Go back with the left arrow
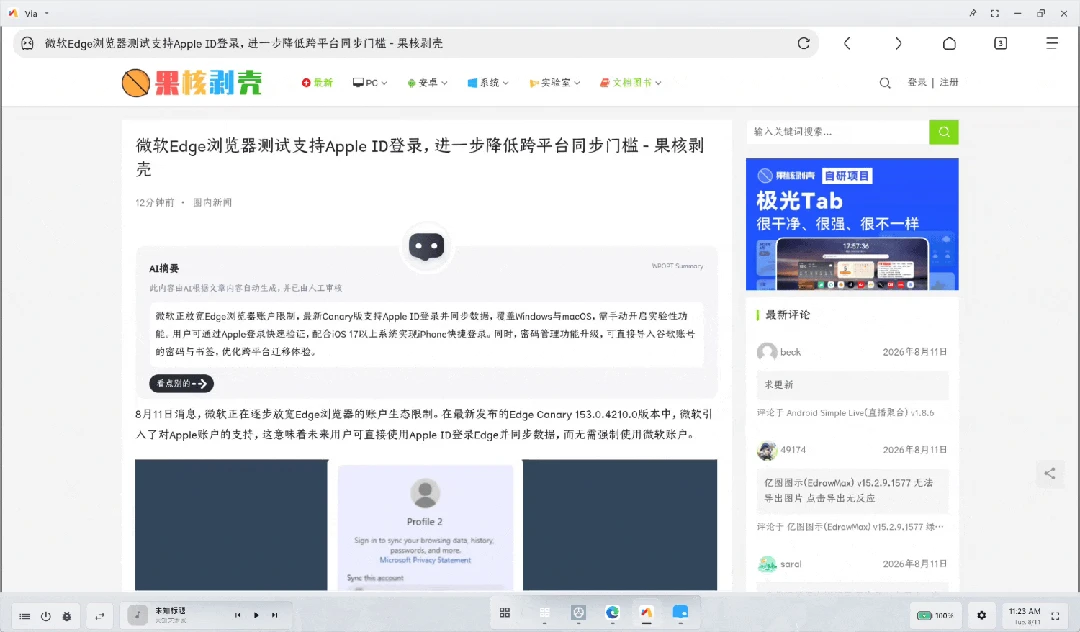Viewport: 1080px width, 632px height. (847, 43)
